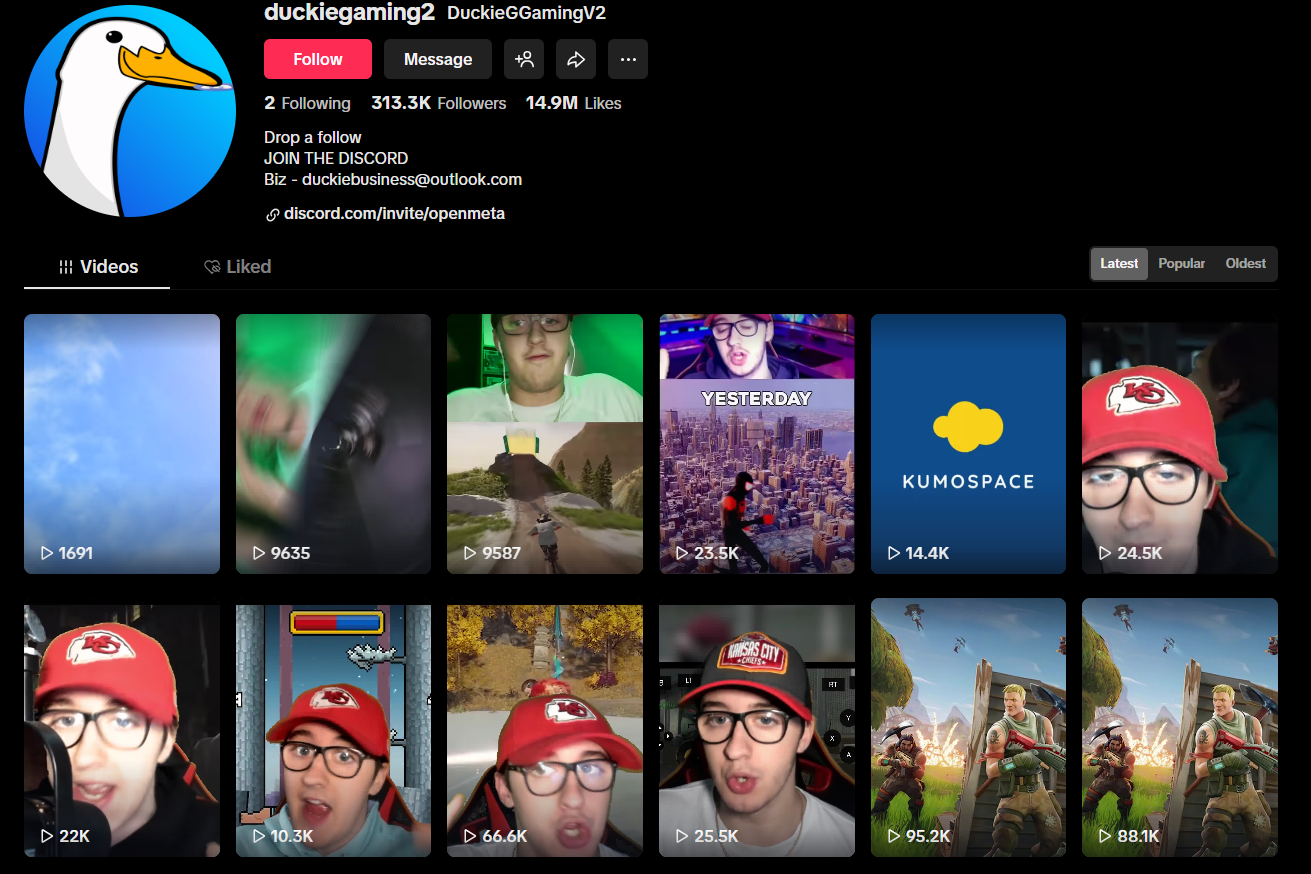The image size is (1311, 874).
Task: Open the more options ellipsis menu
Action: (628, 59)
